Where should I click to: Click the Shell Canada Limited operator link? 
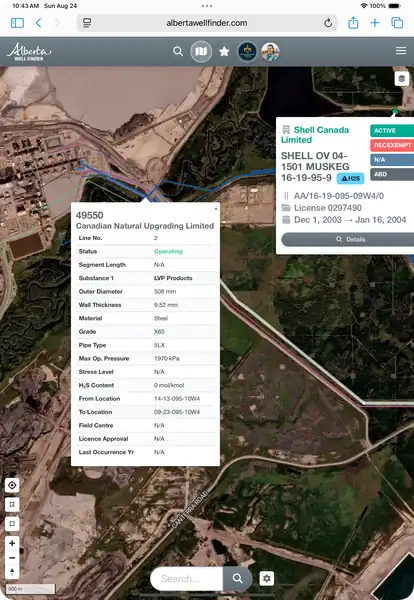click(315, 135)
